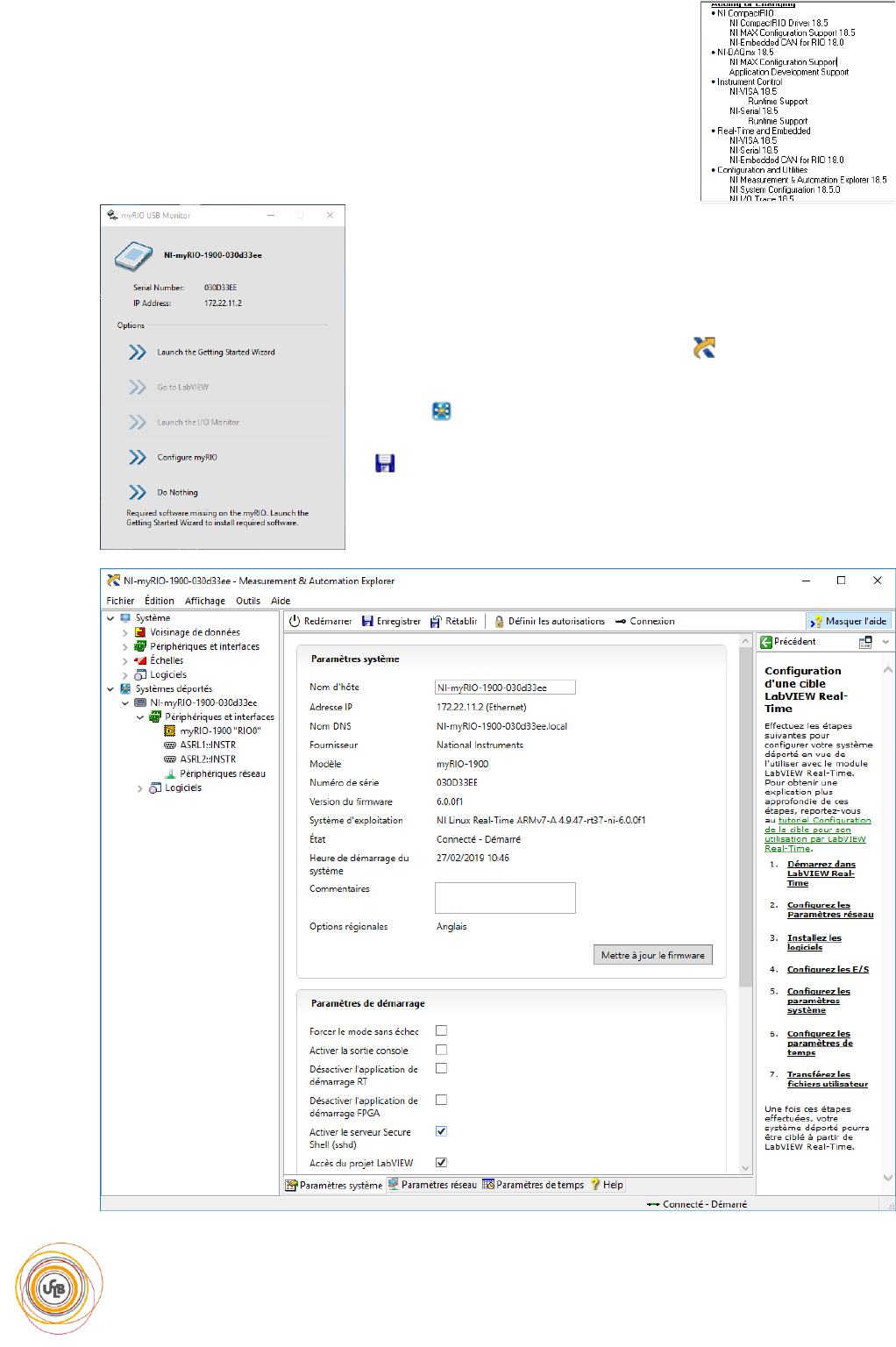Expand the Voisinage de données node
The height and width of the screenshot is (1347, 896).
124,632
